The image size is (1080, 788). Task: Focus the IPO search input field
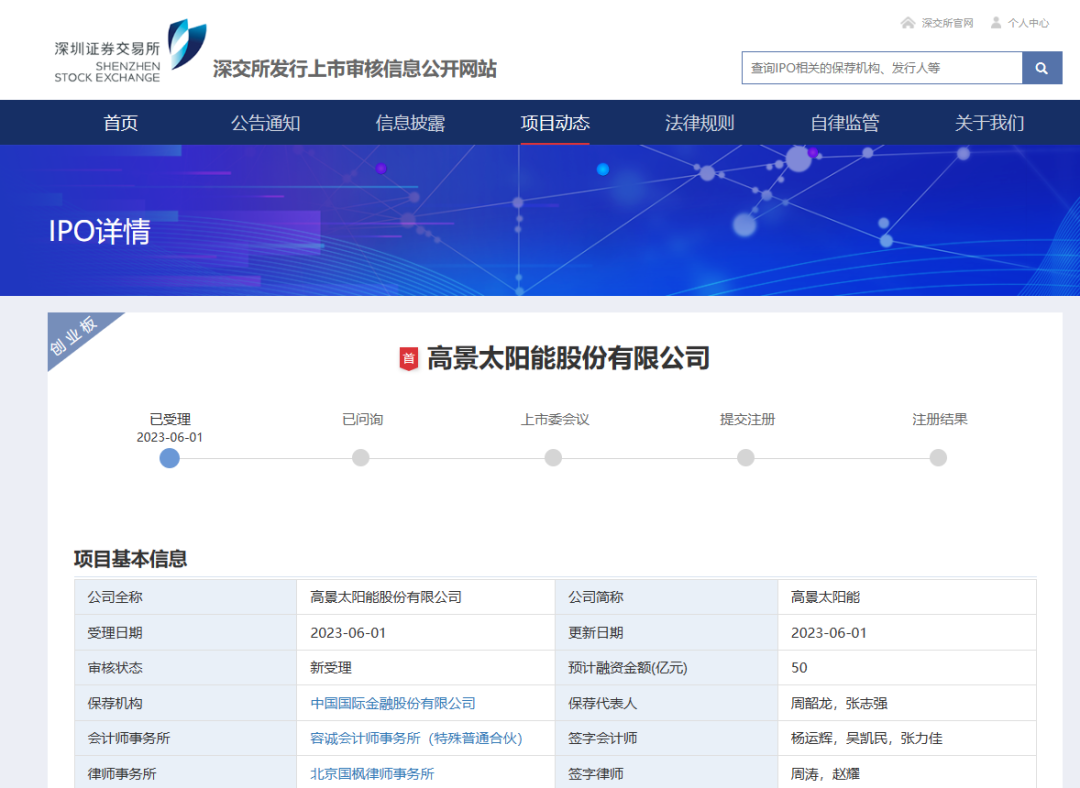(882, 68)
